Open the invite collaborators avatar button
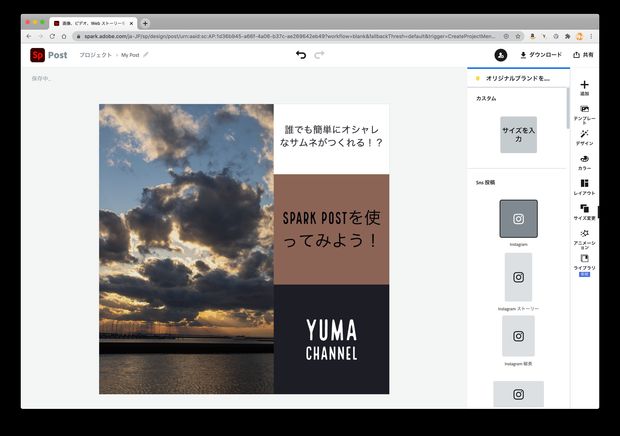Image resolution: width=620 pixels, height=436 pixels. (x=501, y=55)
